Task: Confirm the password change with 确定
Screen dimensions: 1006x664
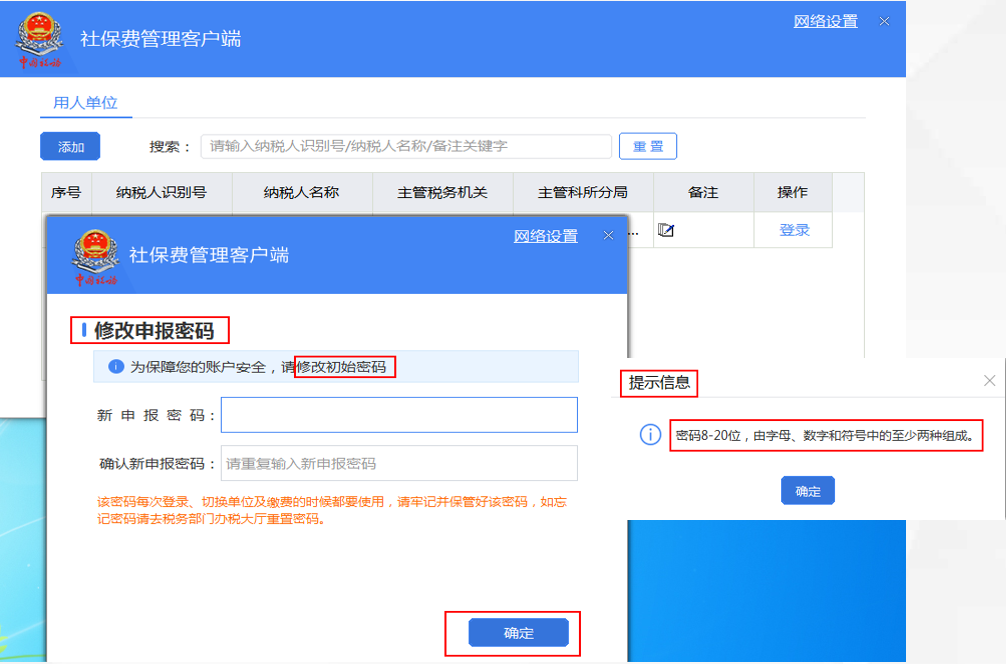Action: pyautogui.click(x=518, y=633)
